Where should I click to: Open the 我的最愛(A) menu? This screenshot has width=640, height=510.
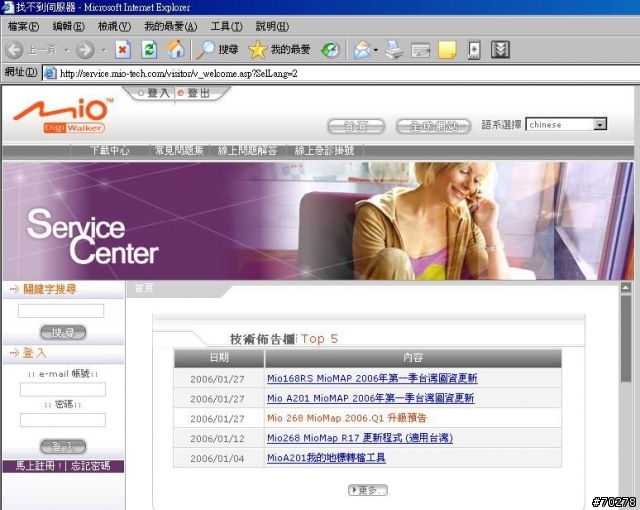[171, 27]
